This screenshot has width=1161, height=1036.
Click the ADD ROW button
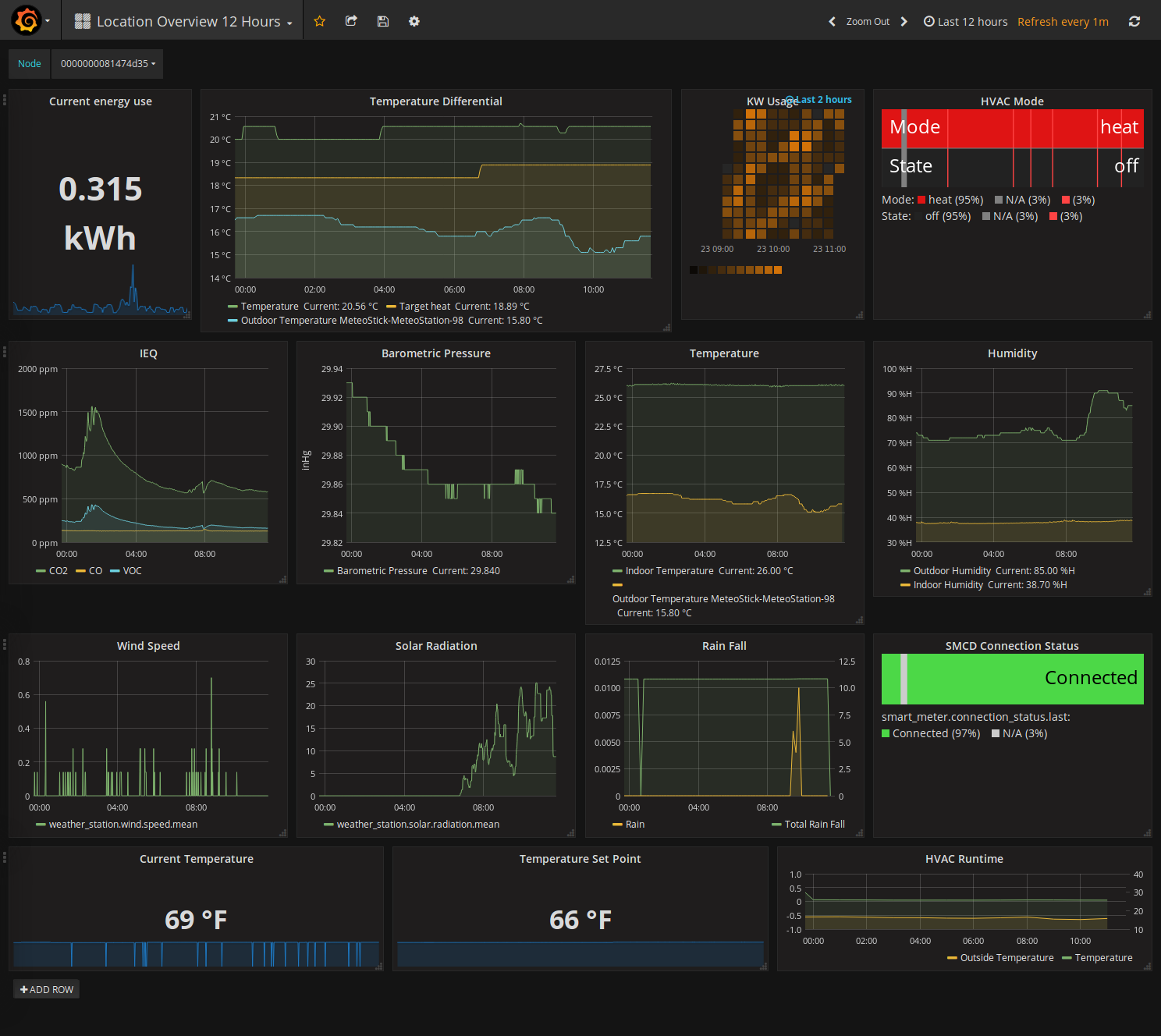pyautogui.click(x=47, y=989)
